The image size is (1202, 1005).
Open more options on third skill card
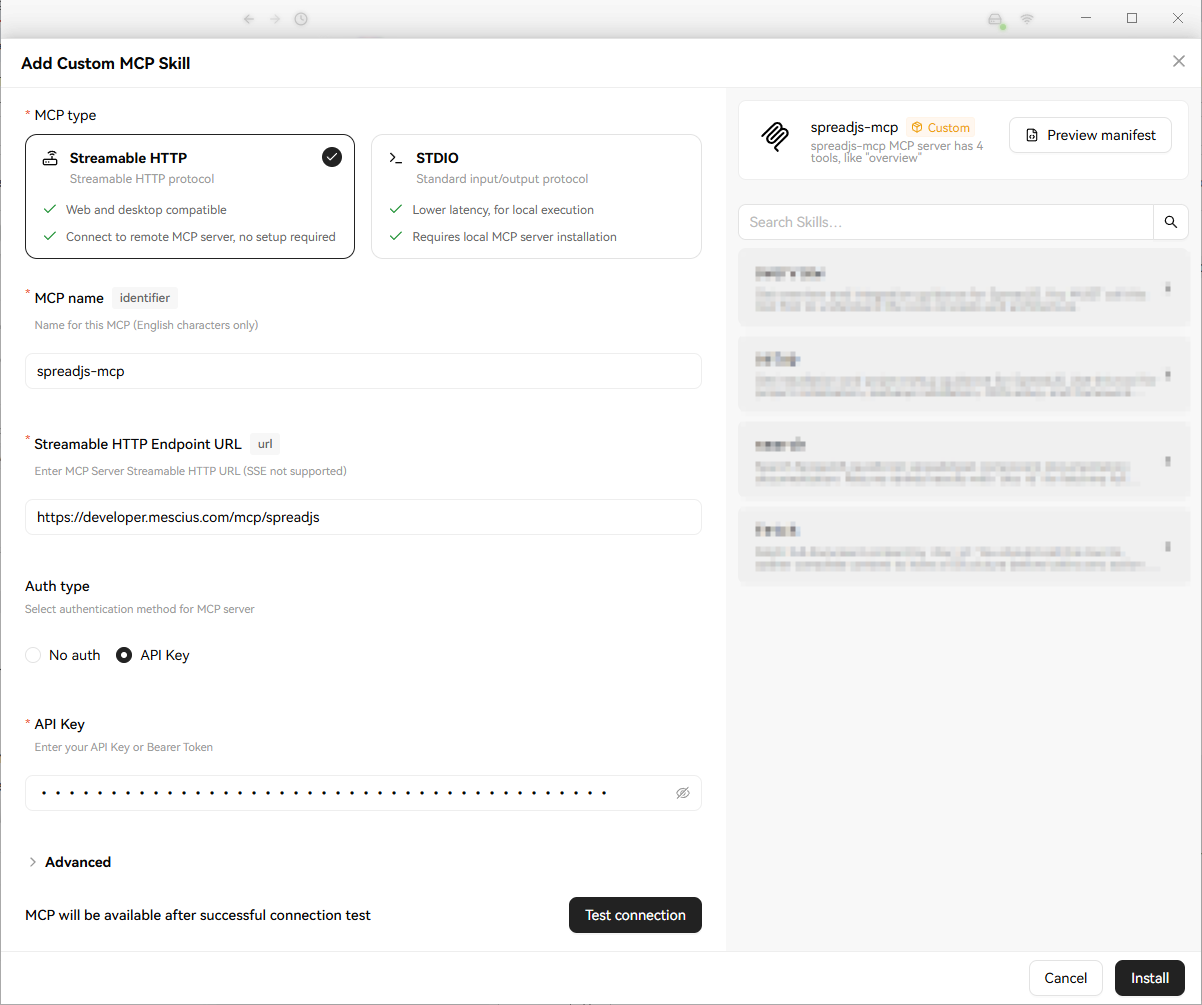tap(1168, 461)
